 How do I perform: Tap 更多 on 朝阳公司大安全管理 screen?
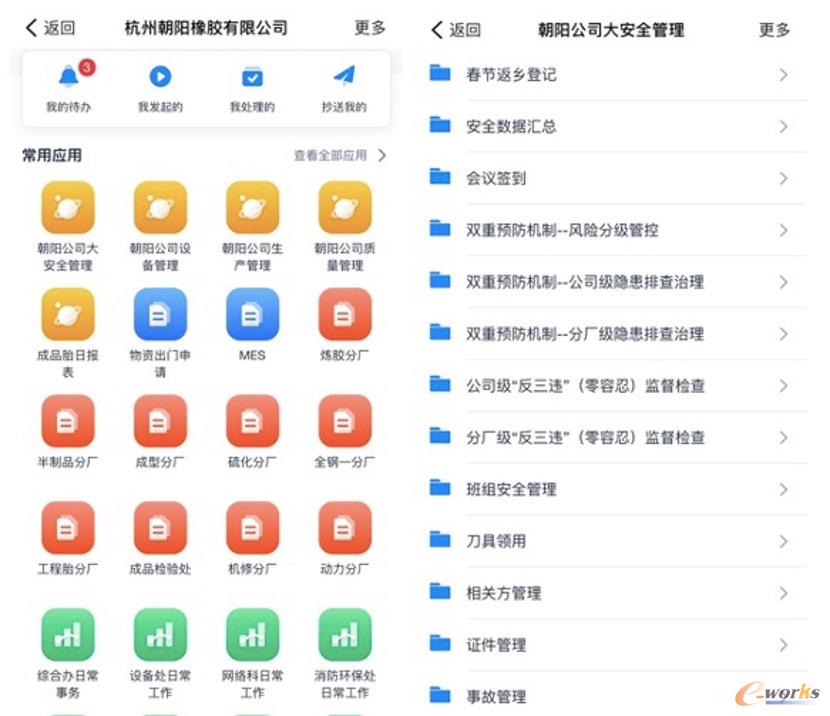point(774,30)
